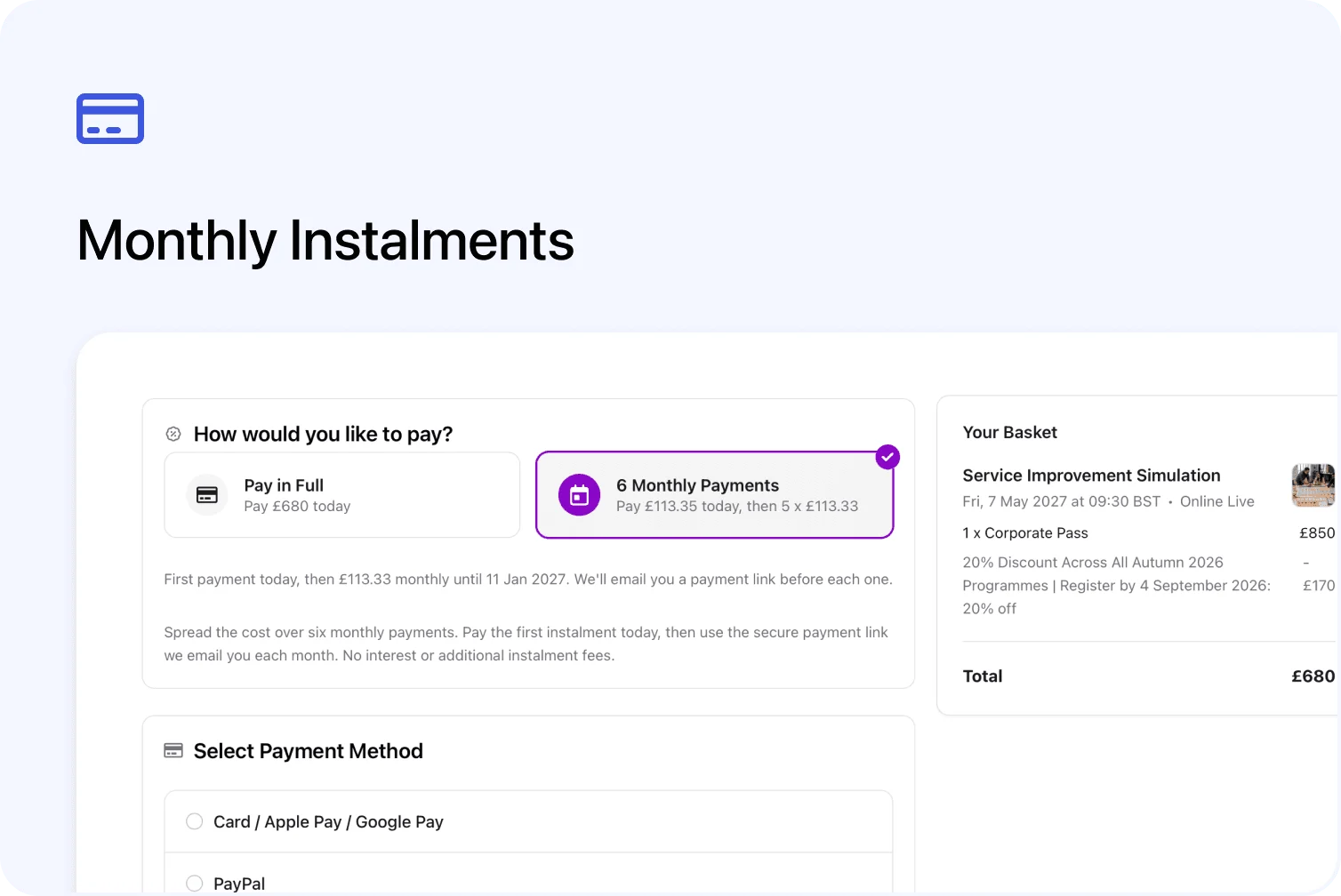
Task: Click the £170 discount amount
Action: pyautogui.click(x=1319, y=586)
